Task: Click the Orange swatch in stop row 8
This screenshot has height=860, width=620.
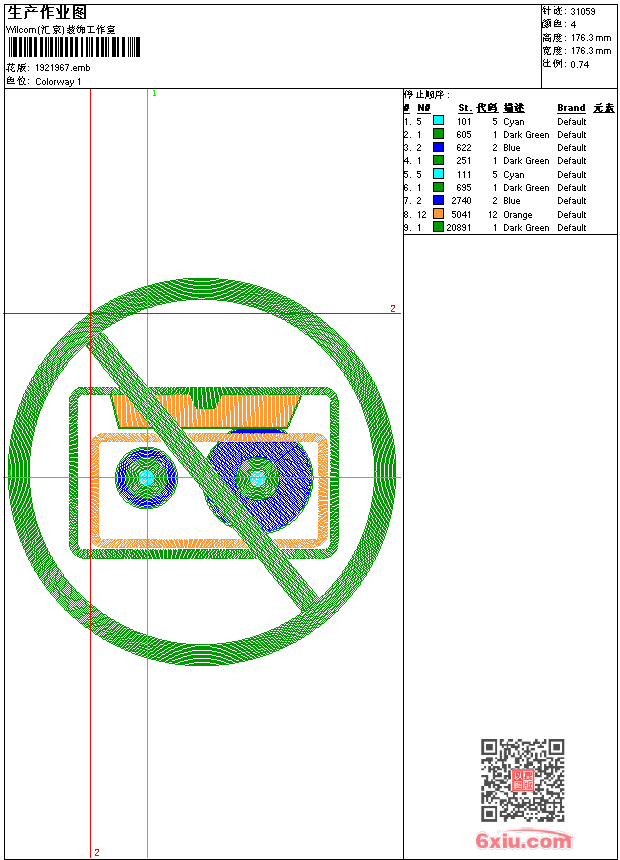Action: pos(438,214)
